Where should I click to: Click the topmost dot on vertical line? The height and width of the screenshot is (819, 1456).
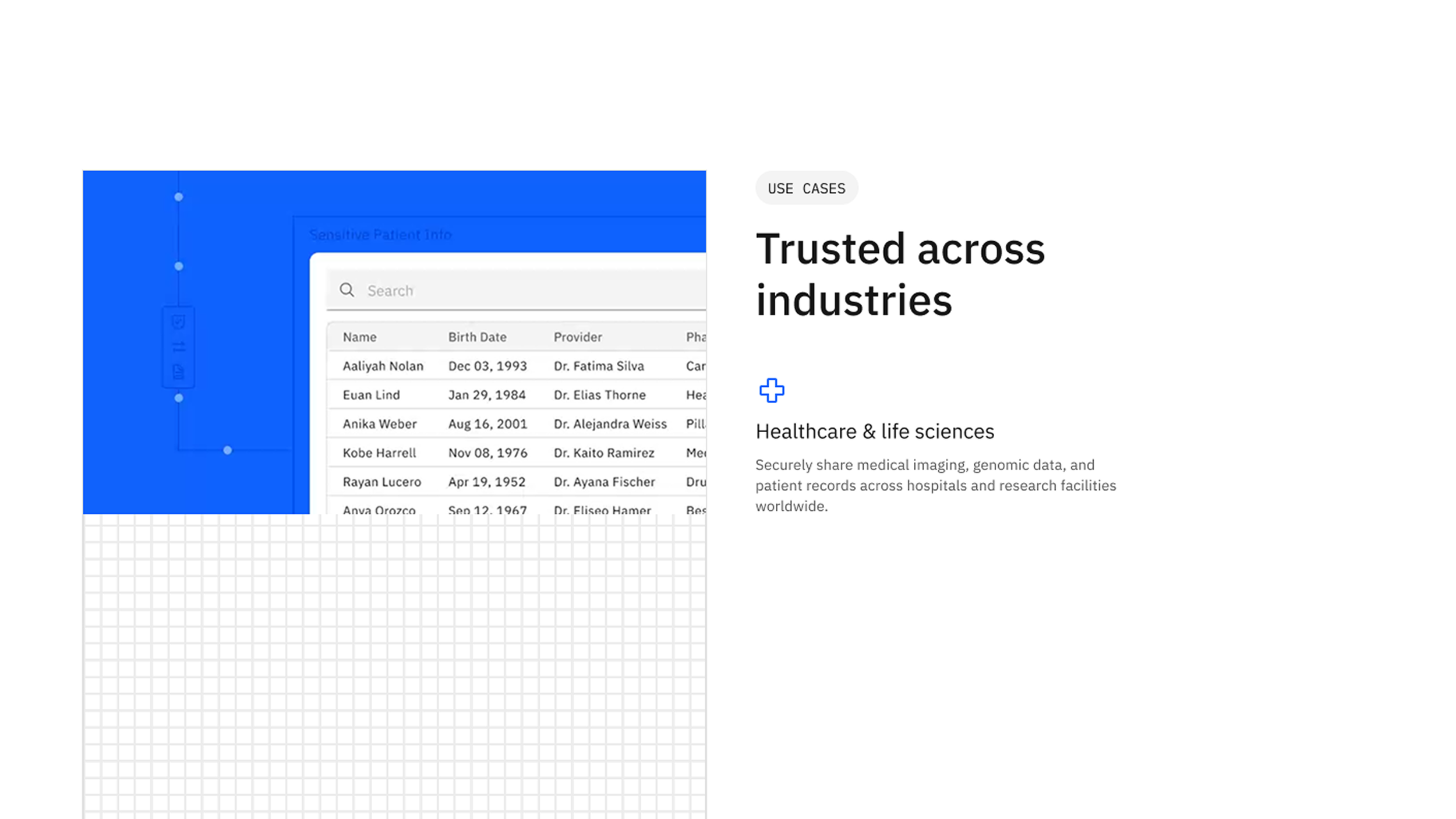point(179,197)
